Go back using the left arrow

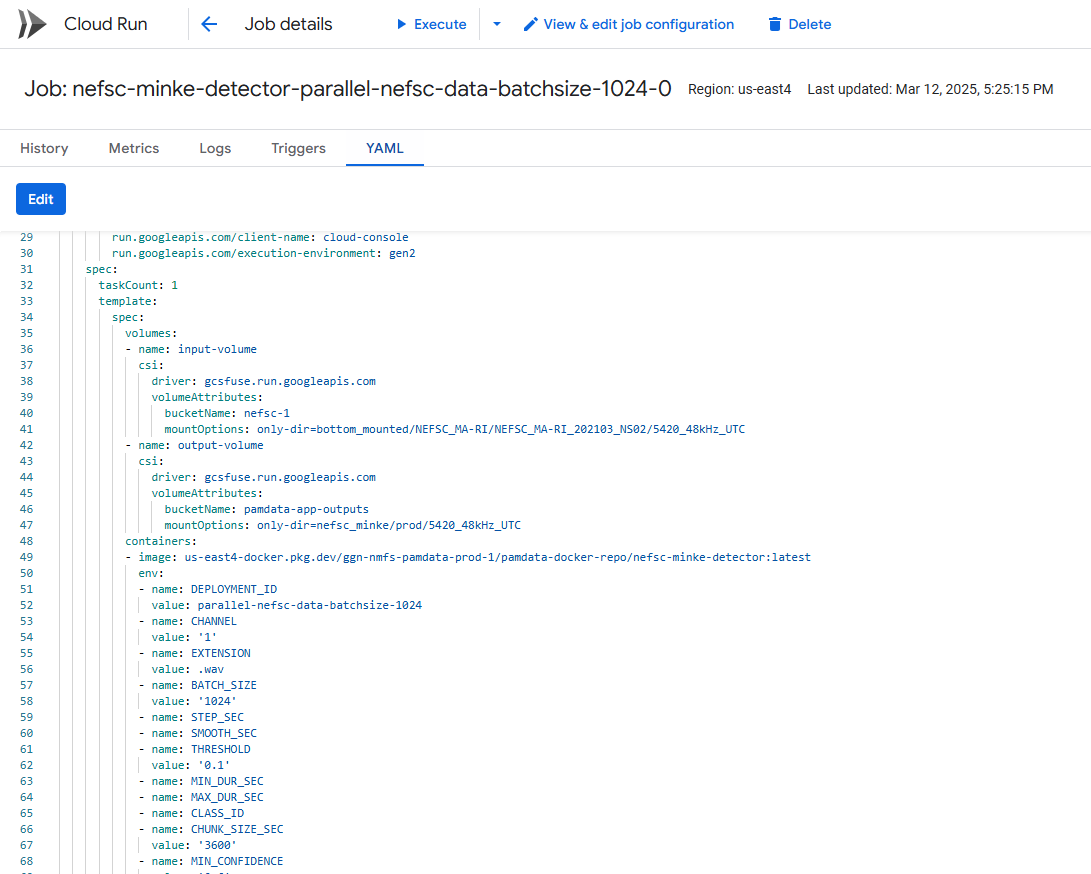[209, 24]
